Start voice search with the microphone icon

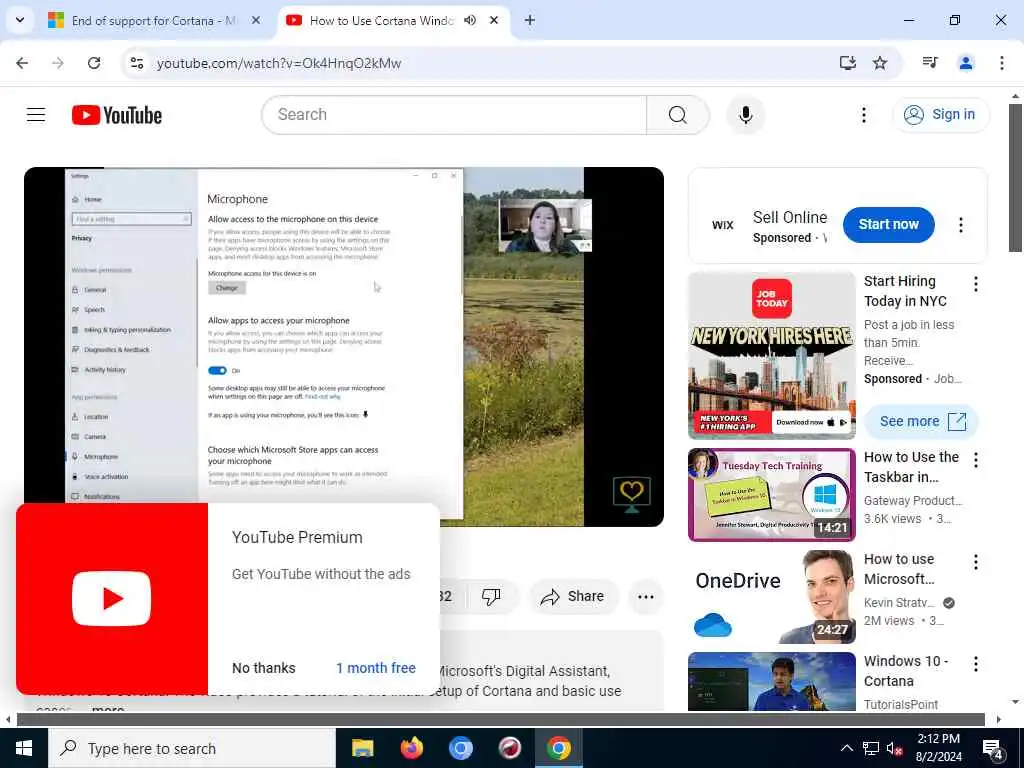745,115
